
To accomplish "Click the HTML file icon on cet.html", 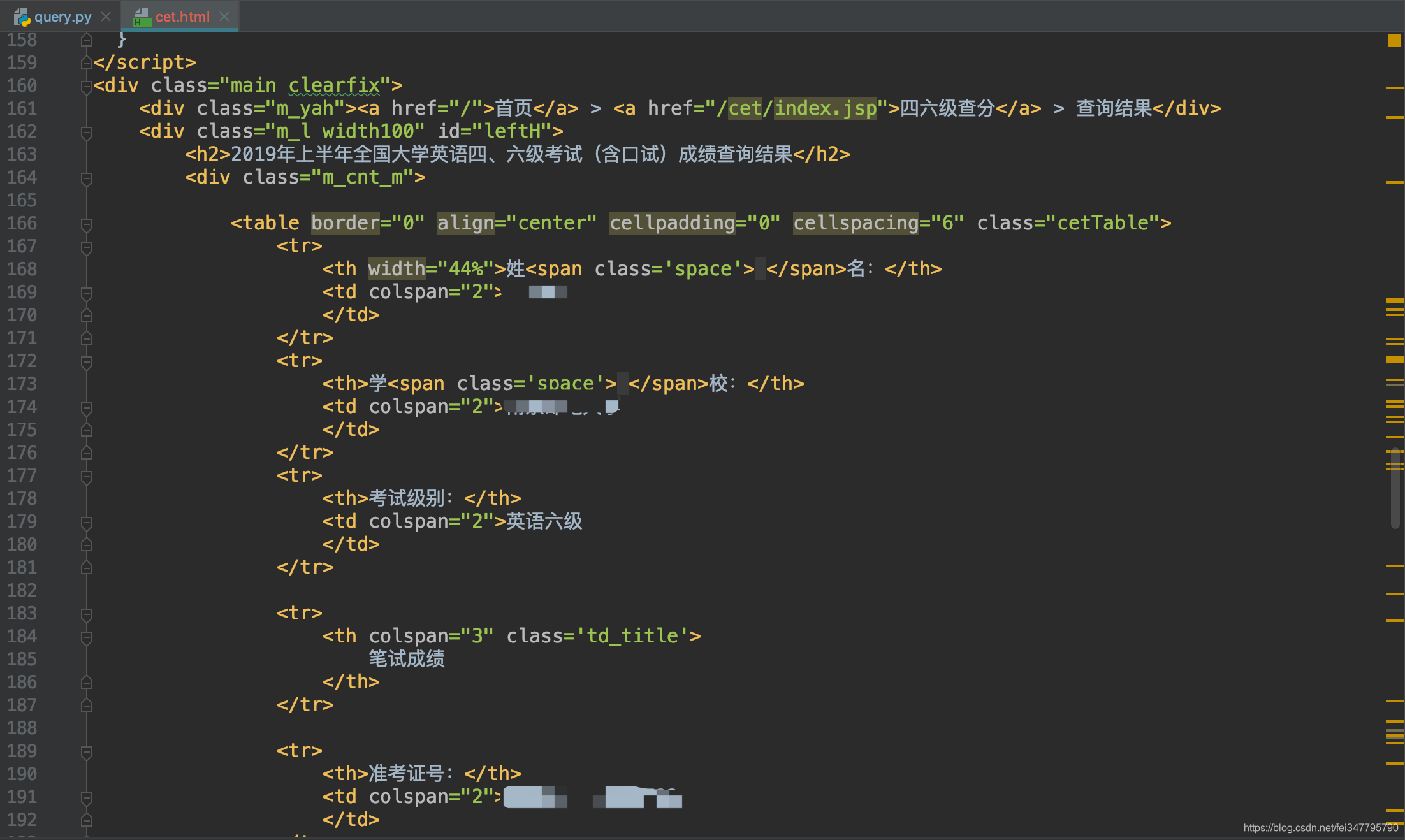I will point(141,17).
